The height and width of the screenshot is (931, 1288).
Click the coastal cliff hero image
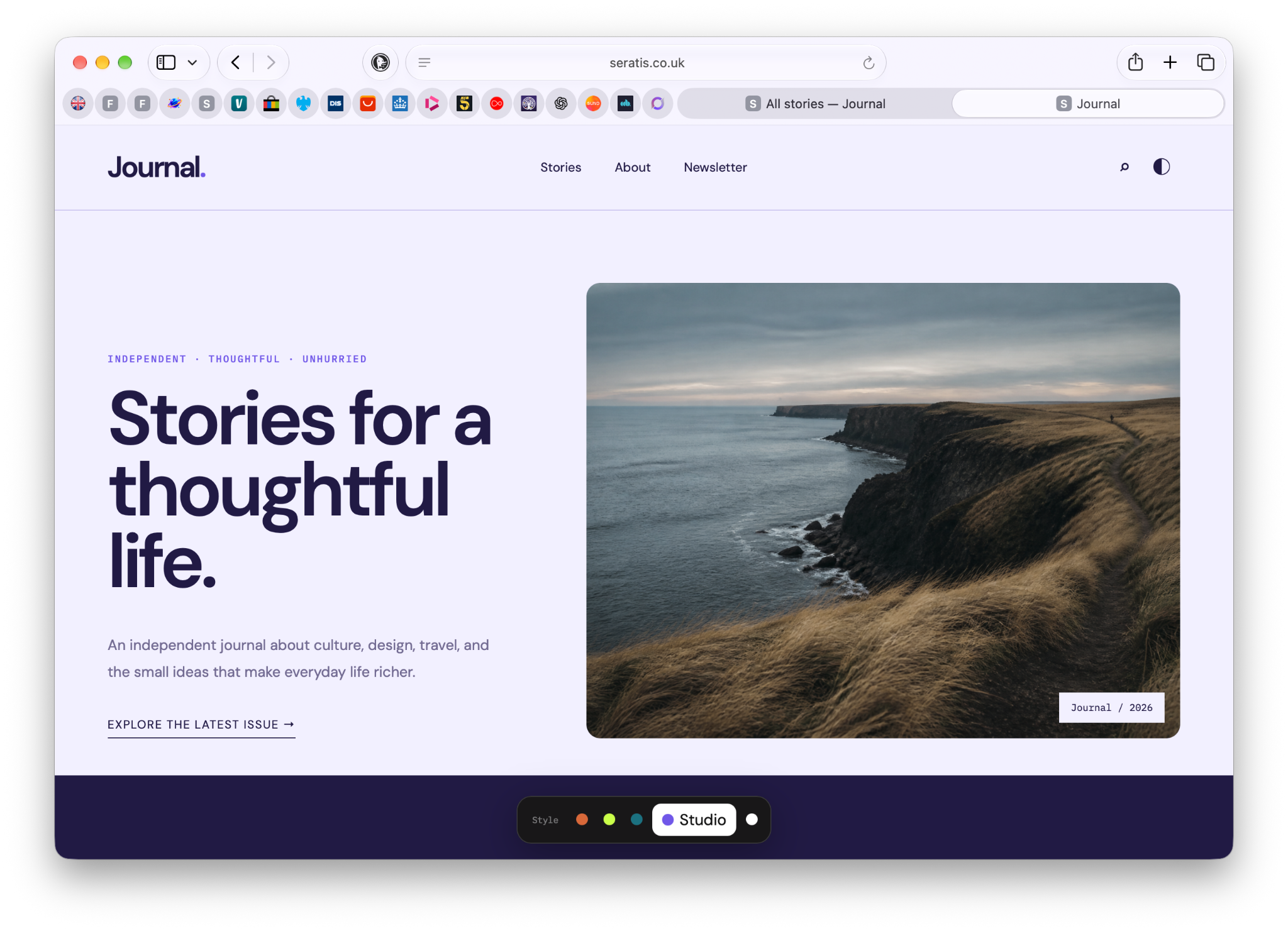883,510
